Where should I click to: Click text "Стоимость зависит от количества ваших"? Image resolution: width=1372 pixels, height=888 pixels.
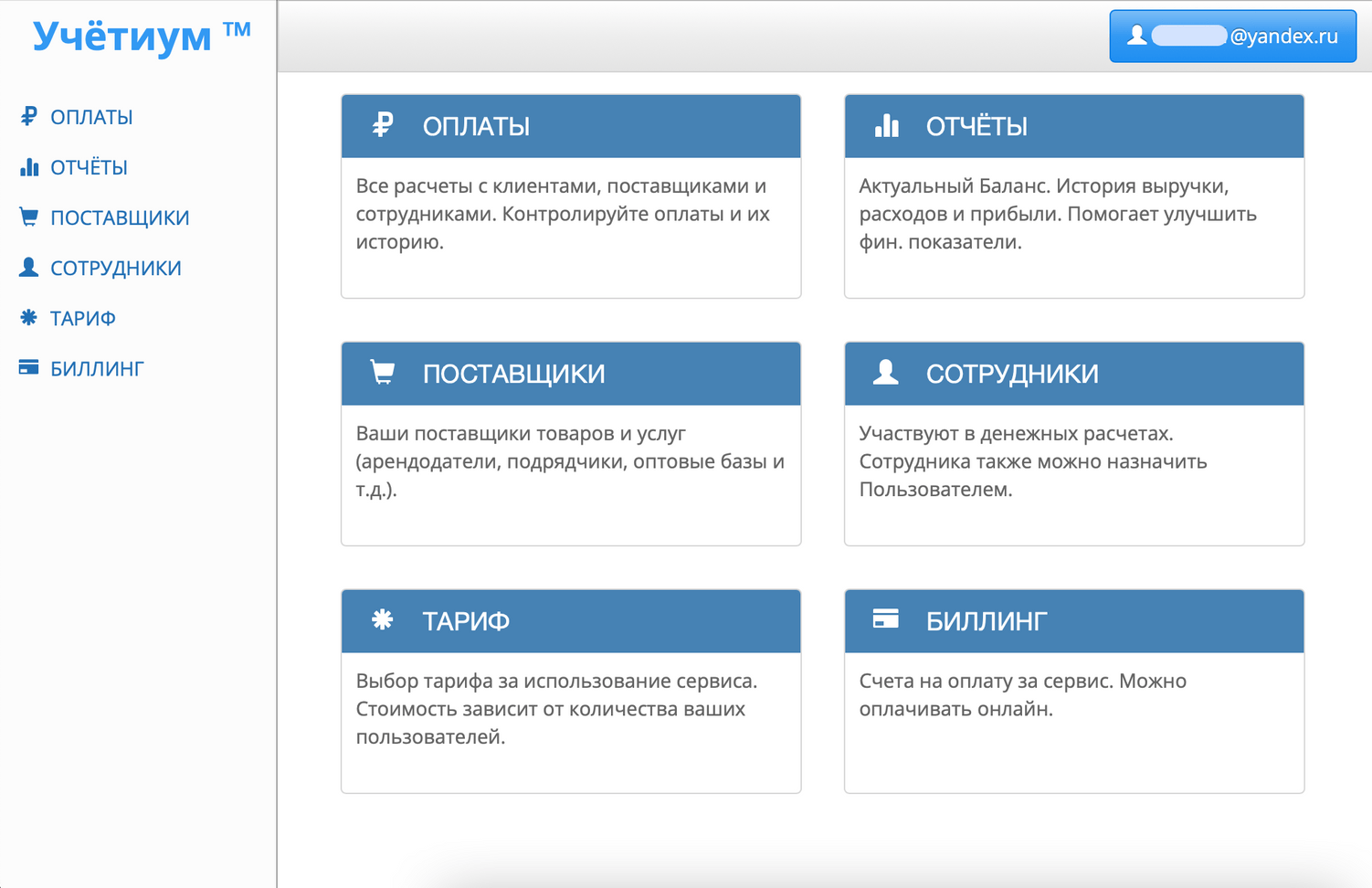(551, 710)
